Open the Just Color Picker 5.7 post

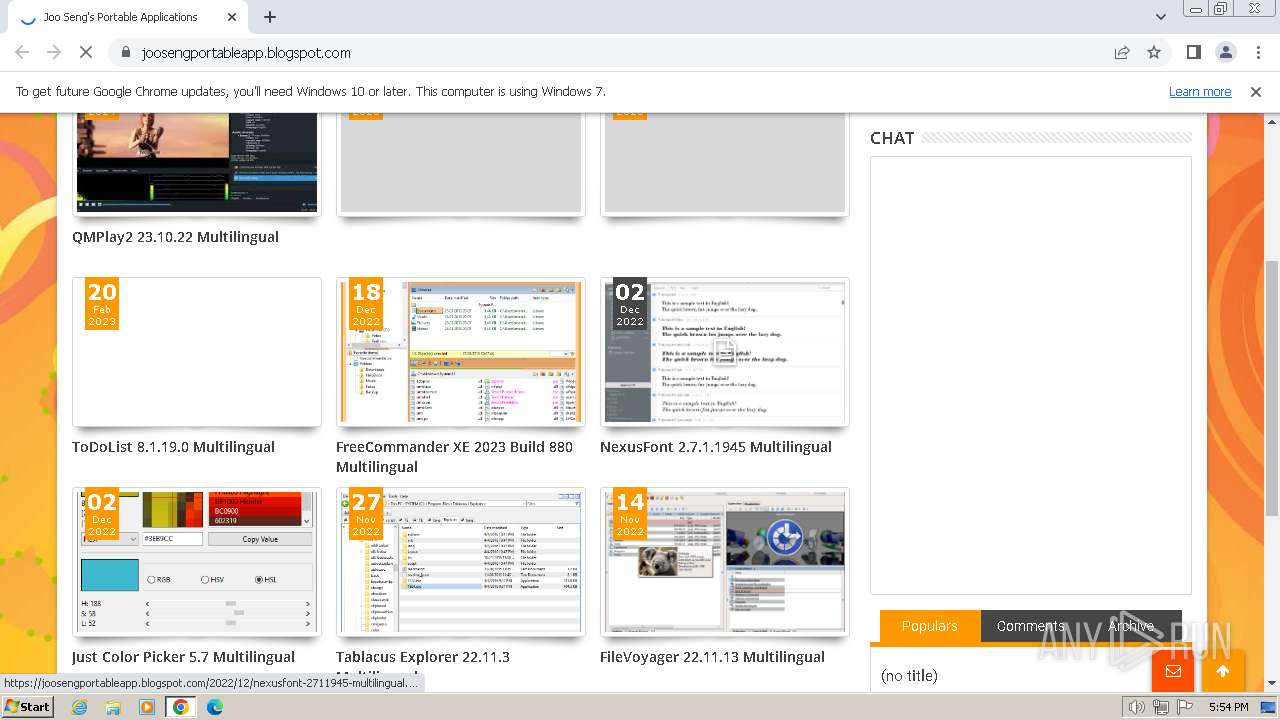(183, 657)
